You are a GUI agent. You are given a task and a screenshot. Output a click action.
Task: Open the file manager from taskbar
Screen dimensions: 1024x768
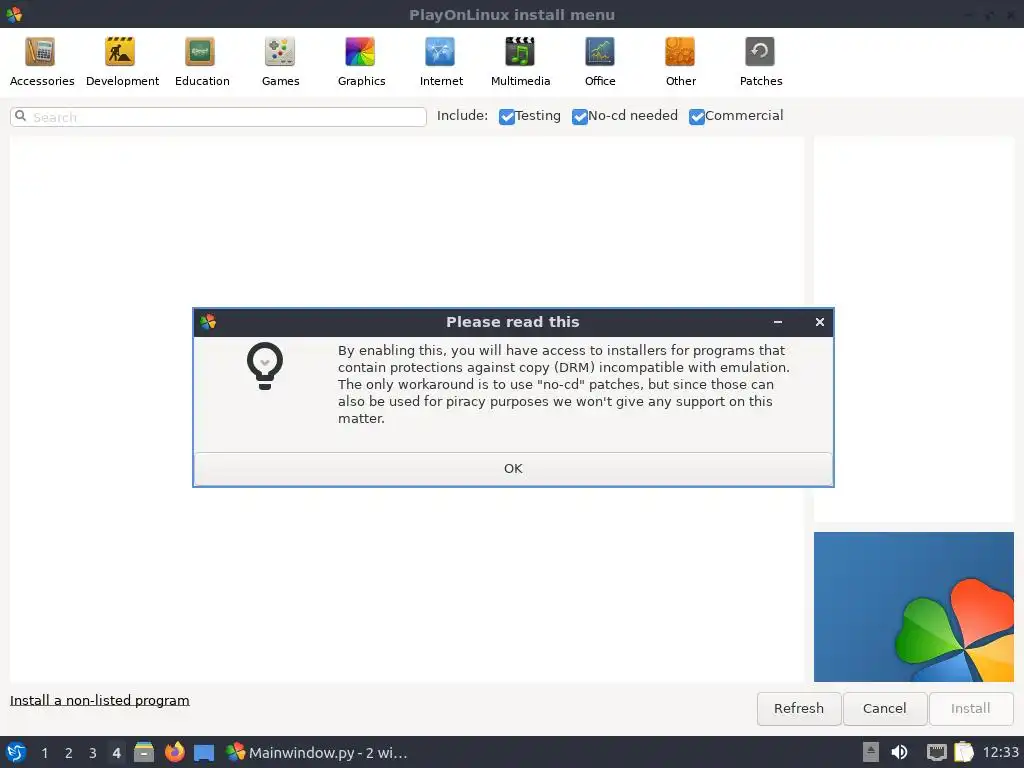[144, 752]
